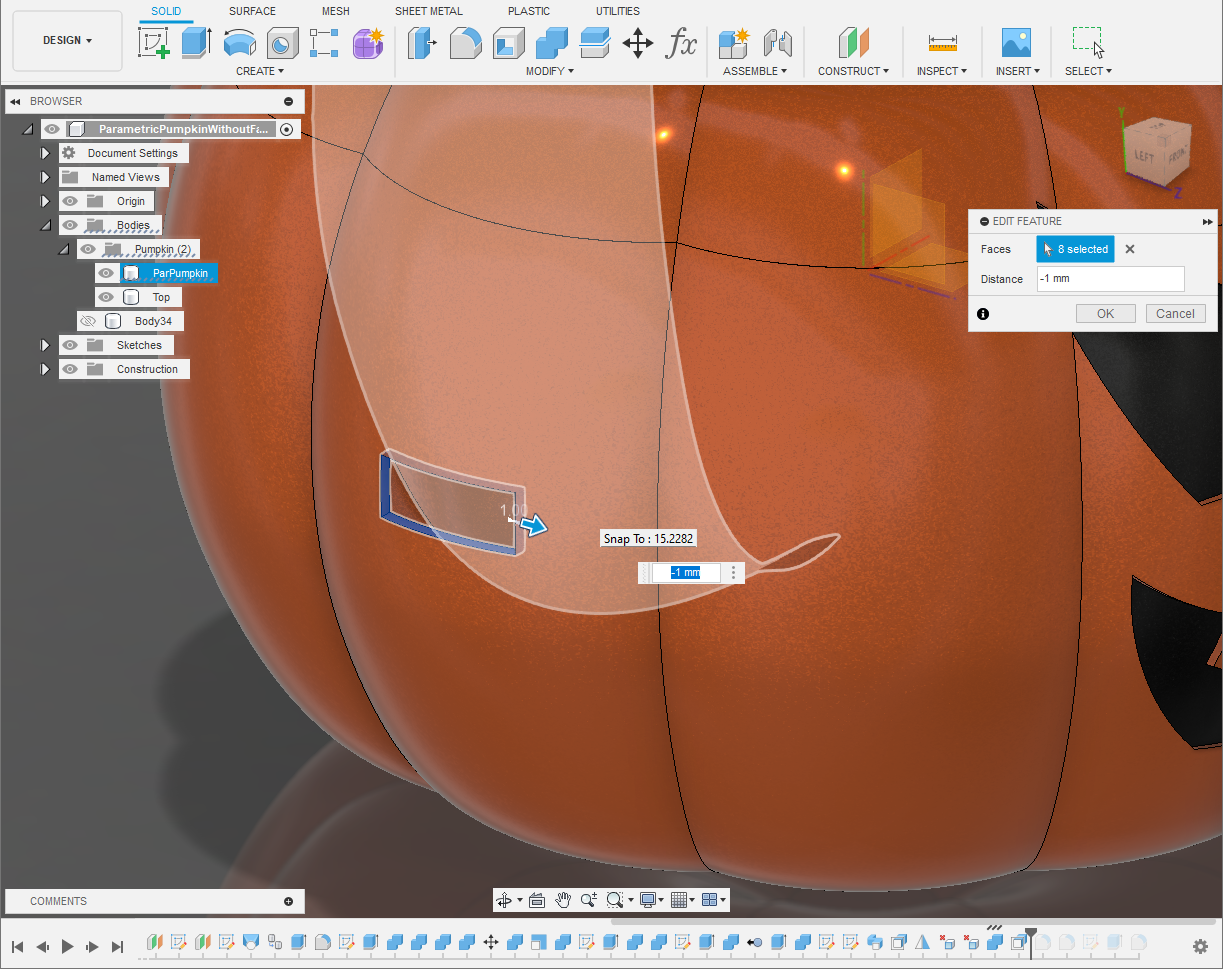Viewport: 1223px width, 969px height.
Task: Jump to timeline beginning
Action: pyautogui.click(x=17, y=946)
